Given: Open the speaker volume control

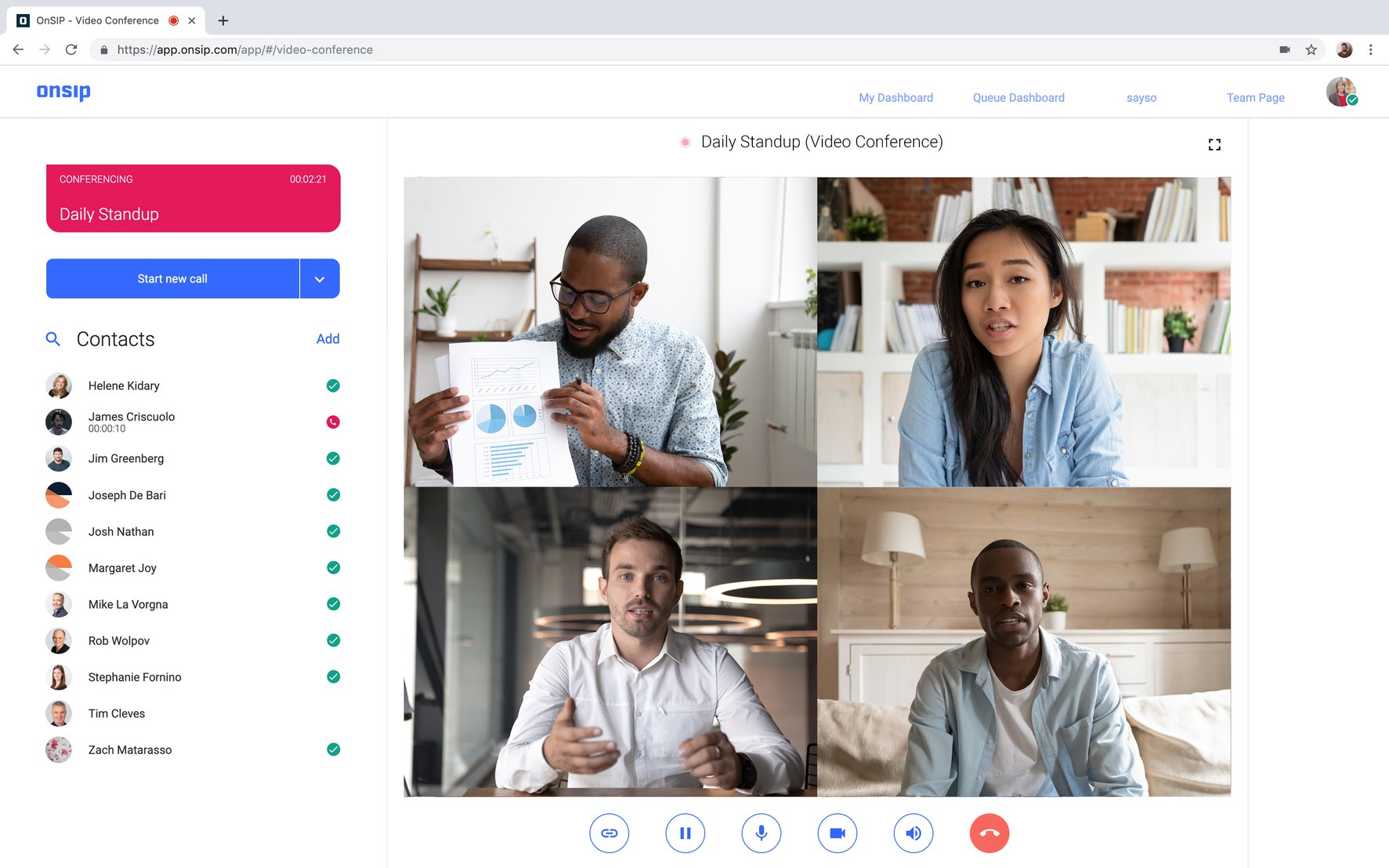Looking at the screenshot, I should click(913, 833).
